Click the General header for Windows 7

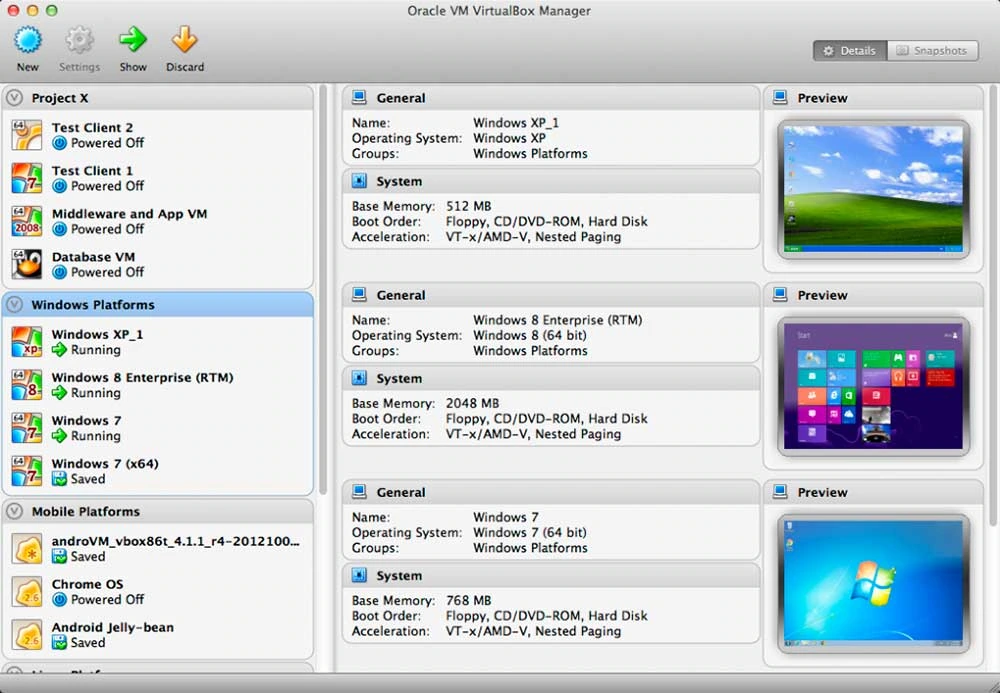(x=552, y=492)
